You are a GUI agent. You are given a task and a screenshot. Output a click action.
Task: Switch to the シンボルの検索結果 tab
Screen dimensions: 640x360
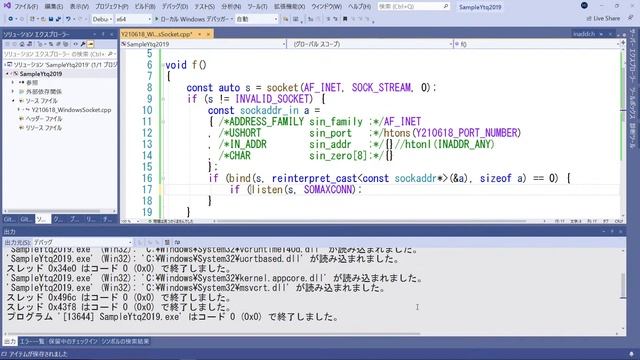point(125,341)
